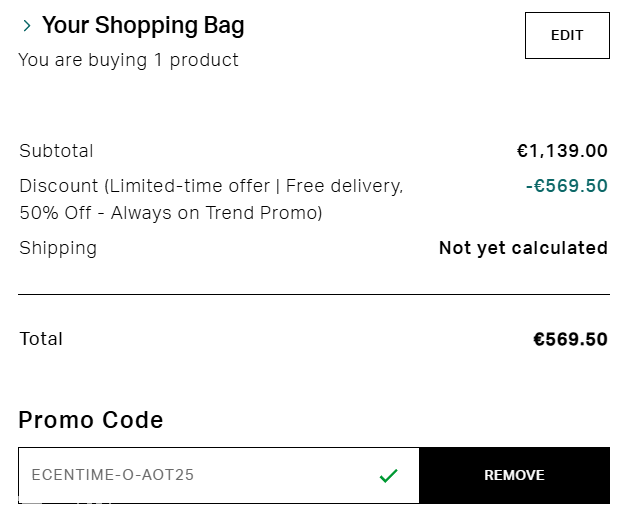Click the "Not yet calculated" shipping value
The width and height of the screenshot is (640, 518).
[523, 248]
